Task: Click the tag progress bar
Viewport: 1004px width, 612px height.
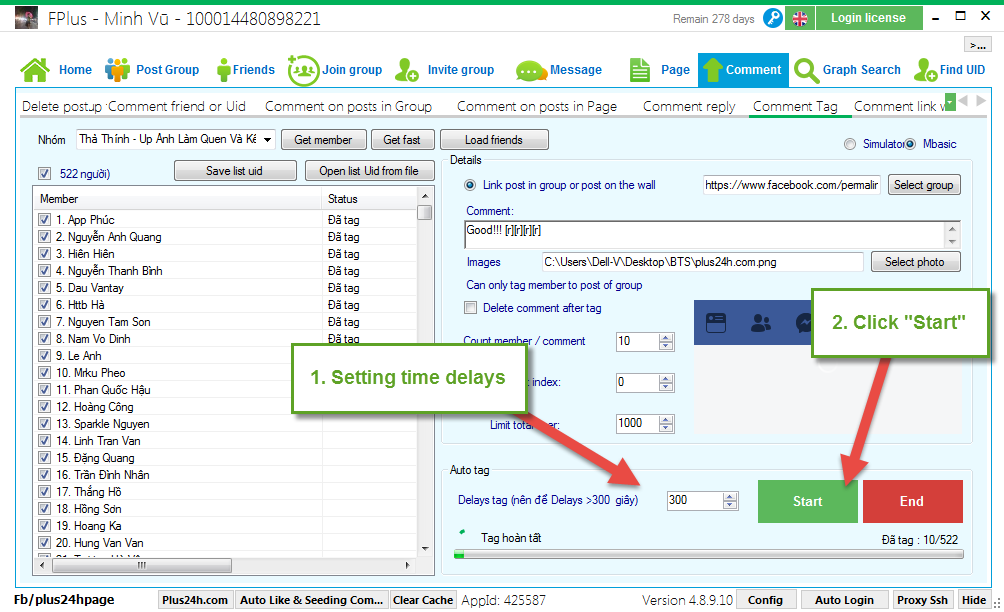Action: (x=708, y=554)
